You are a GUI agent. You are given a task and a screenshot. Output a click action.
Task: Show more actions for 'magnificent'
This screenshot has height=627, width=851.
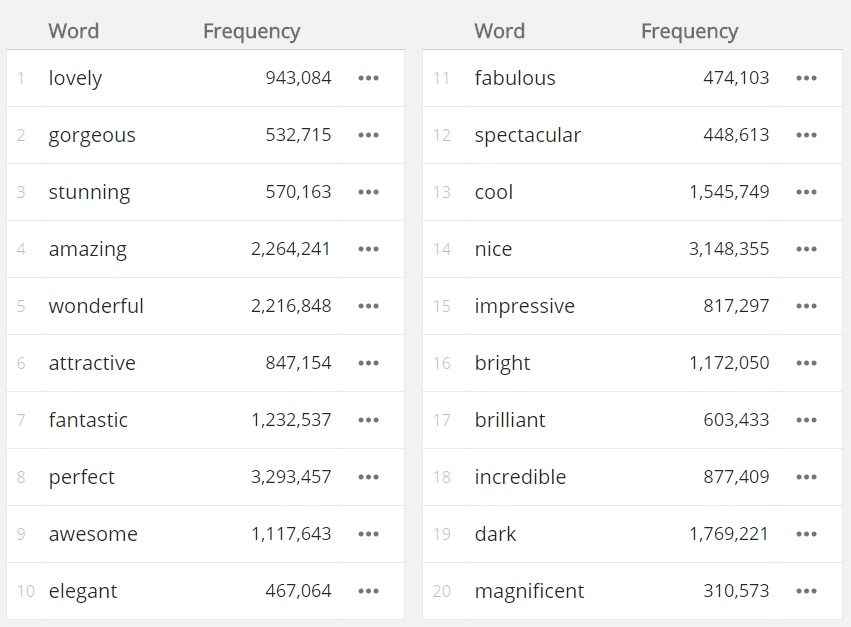pos(806,591)
